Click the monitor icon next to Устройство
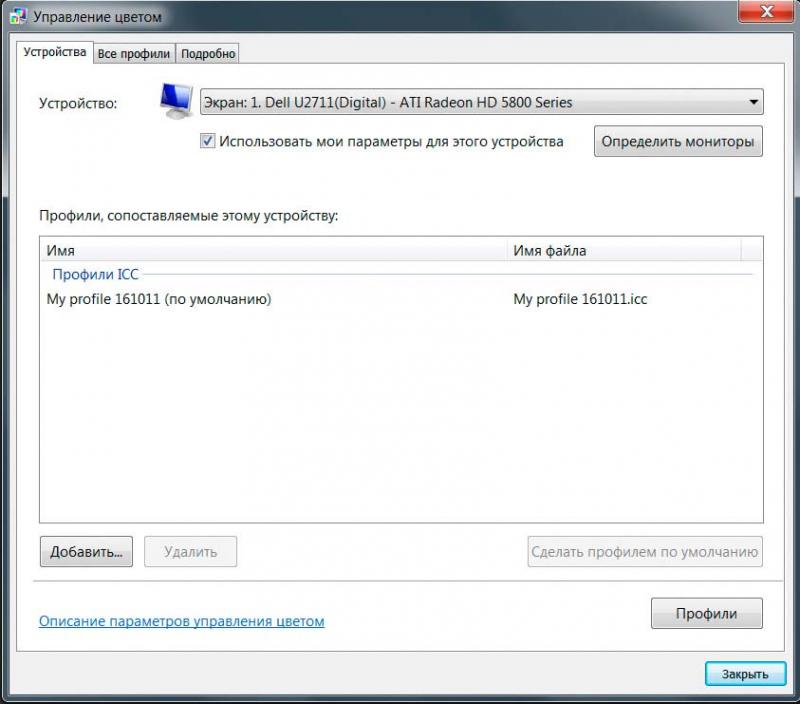 (x=176, y=100)
